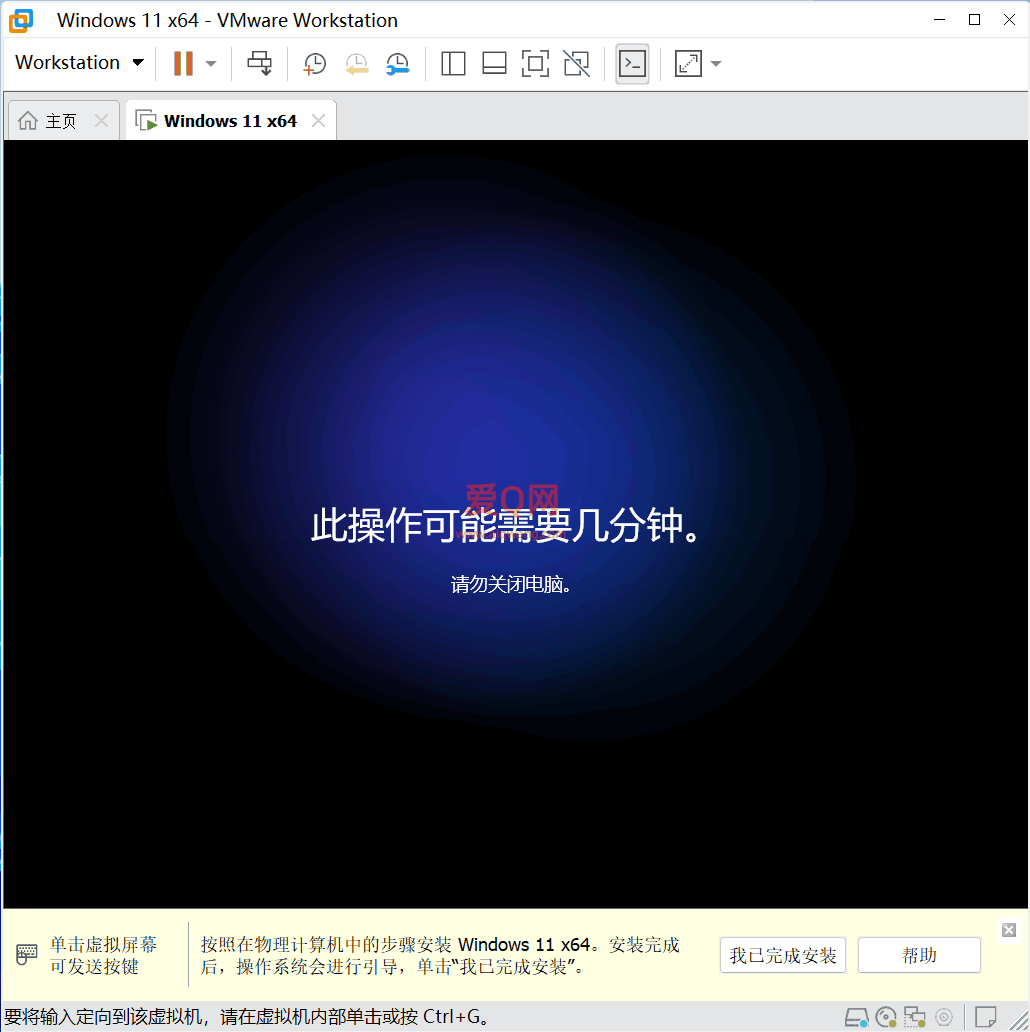The image size is (1030, 1032).
Task: Toggle the thumbnail bar view
Action: pos(494,64)
